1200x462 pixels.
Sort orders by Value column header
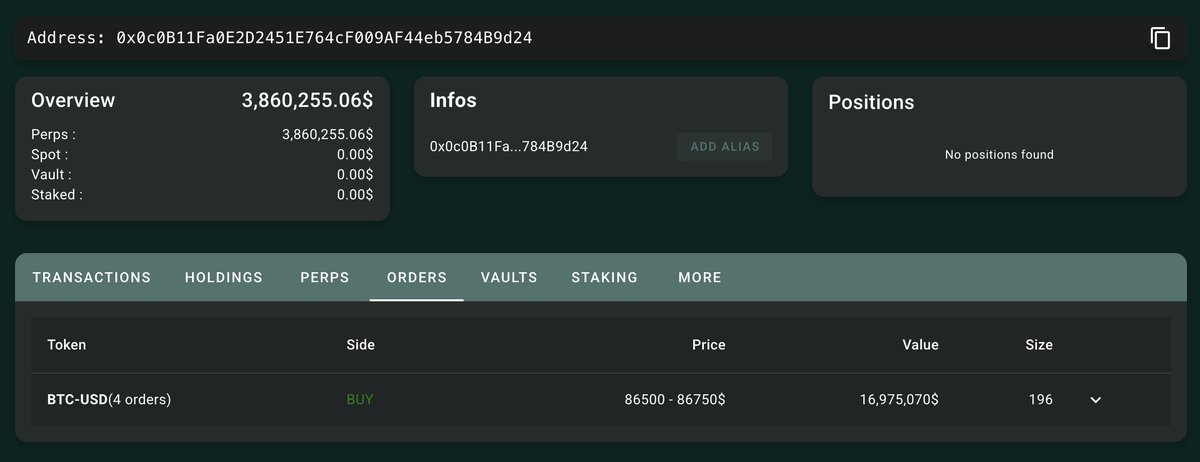(x=920, y=345)
